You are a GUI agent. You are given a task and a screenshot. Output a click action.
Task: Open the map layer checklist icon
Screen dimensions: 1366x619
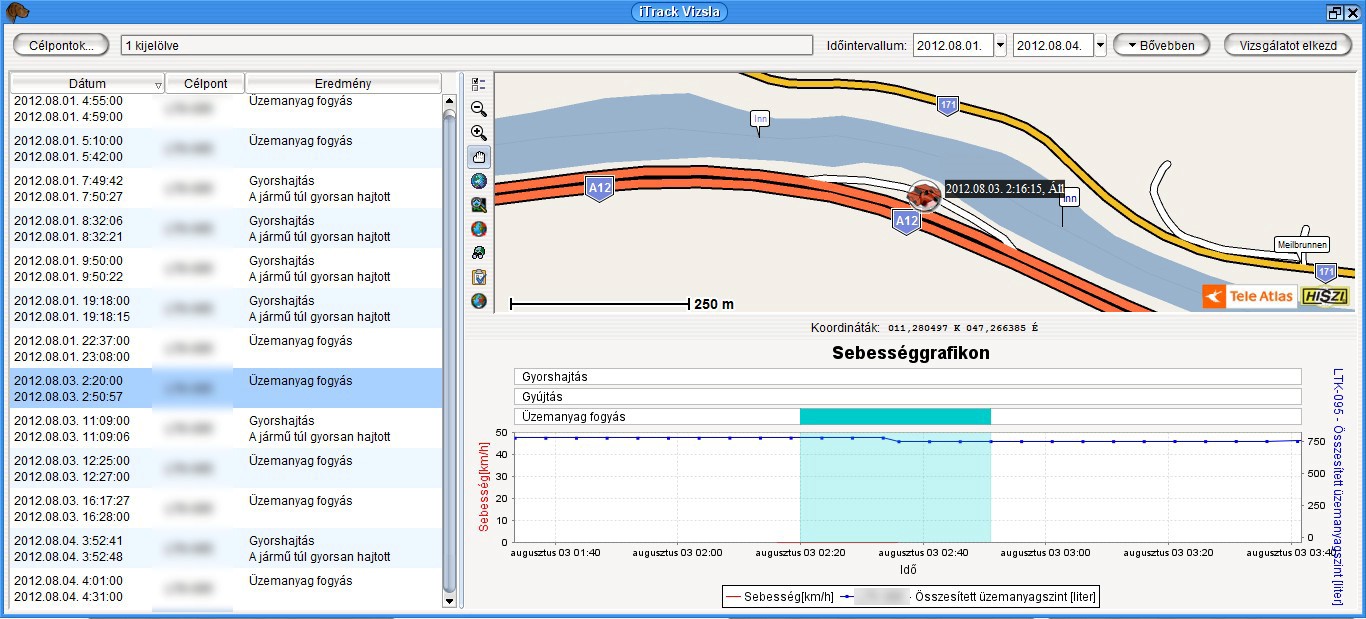479,84
